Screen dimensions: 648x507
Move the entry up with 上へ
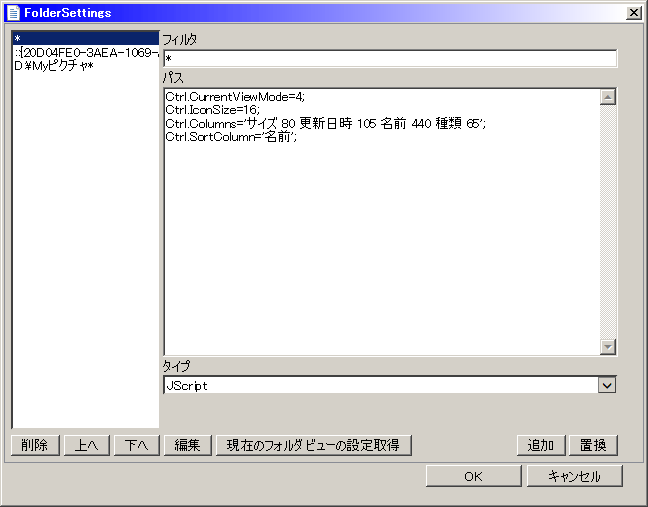click(87, 446)
